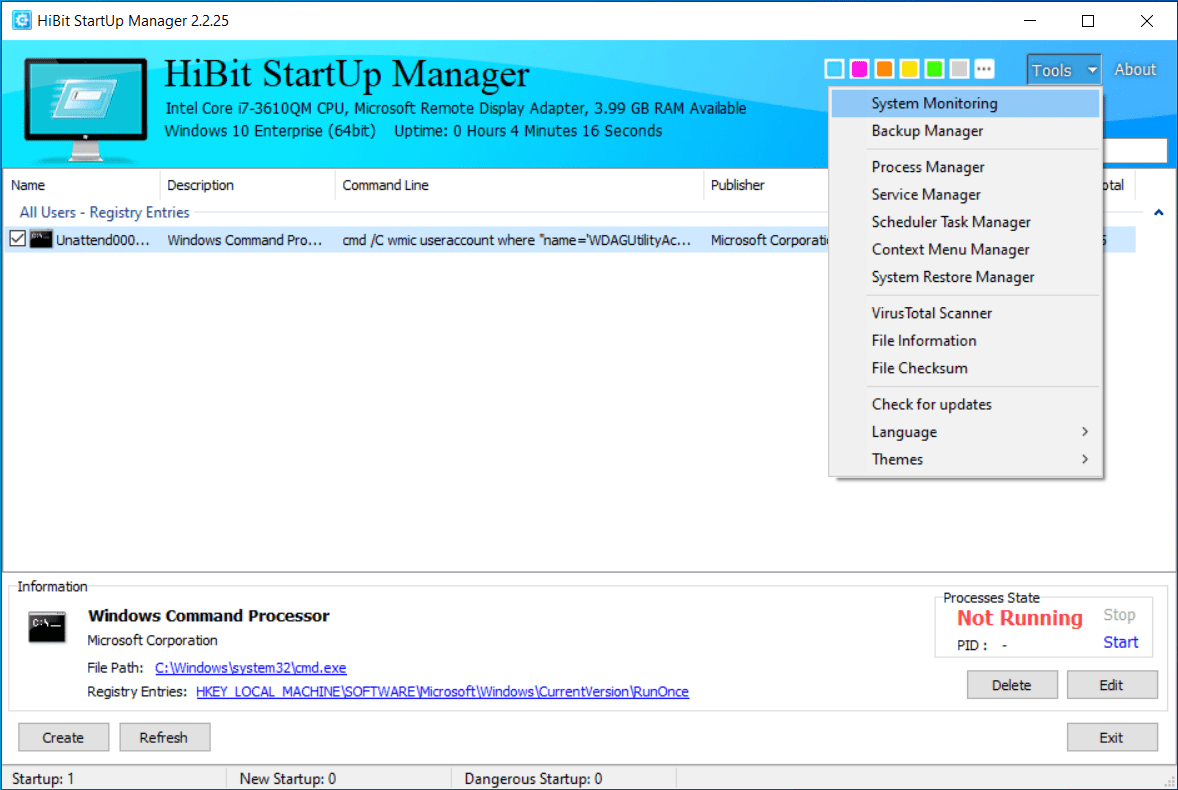1178x790 pixels.
Task: Sort by the Name column header
Action: coord(81,185)
